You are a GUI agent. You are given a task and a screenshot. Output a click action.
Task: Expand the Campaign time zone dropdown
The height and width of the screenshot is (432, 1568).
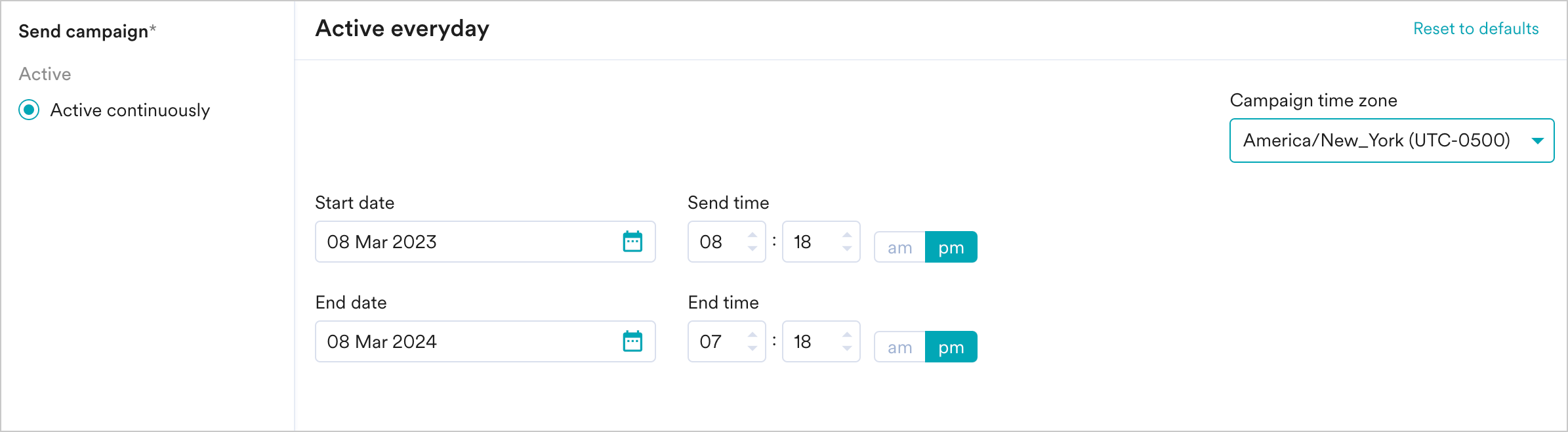click(x=1391, y=140)
